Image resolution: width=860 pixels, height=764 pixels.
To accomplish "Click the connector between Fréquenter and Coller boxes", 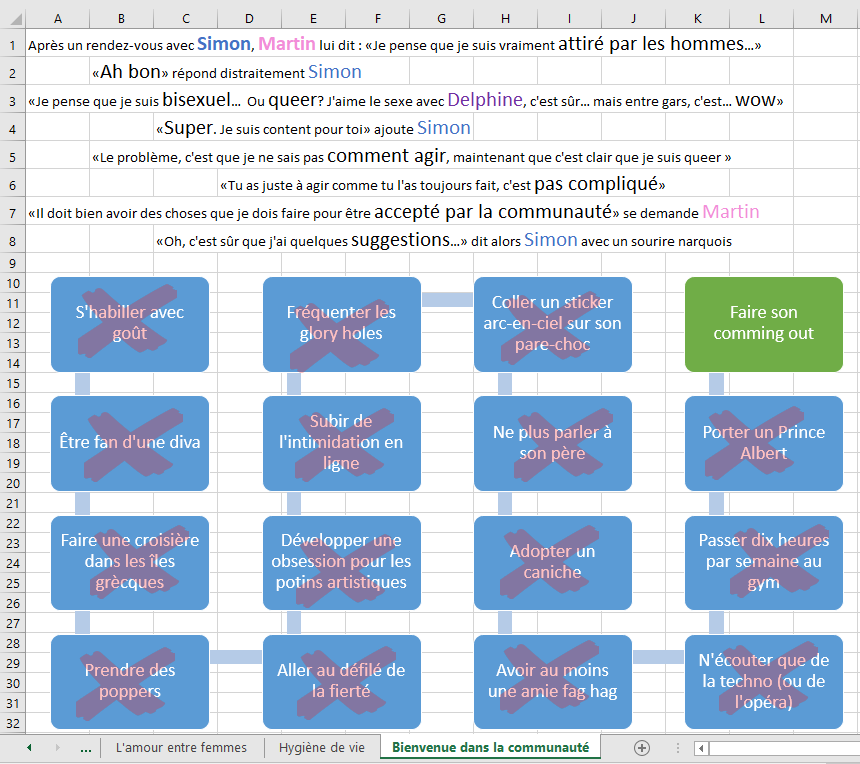I will 447,299.
